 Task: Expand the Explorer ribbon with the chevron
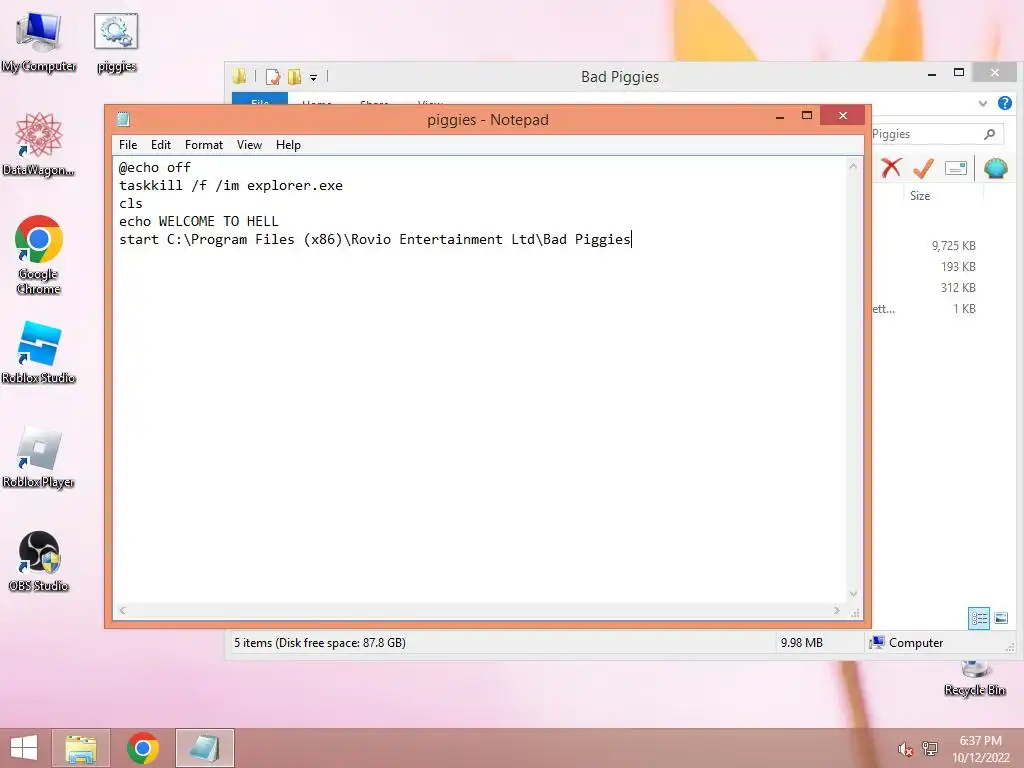[x=983, y=103]
